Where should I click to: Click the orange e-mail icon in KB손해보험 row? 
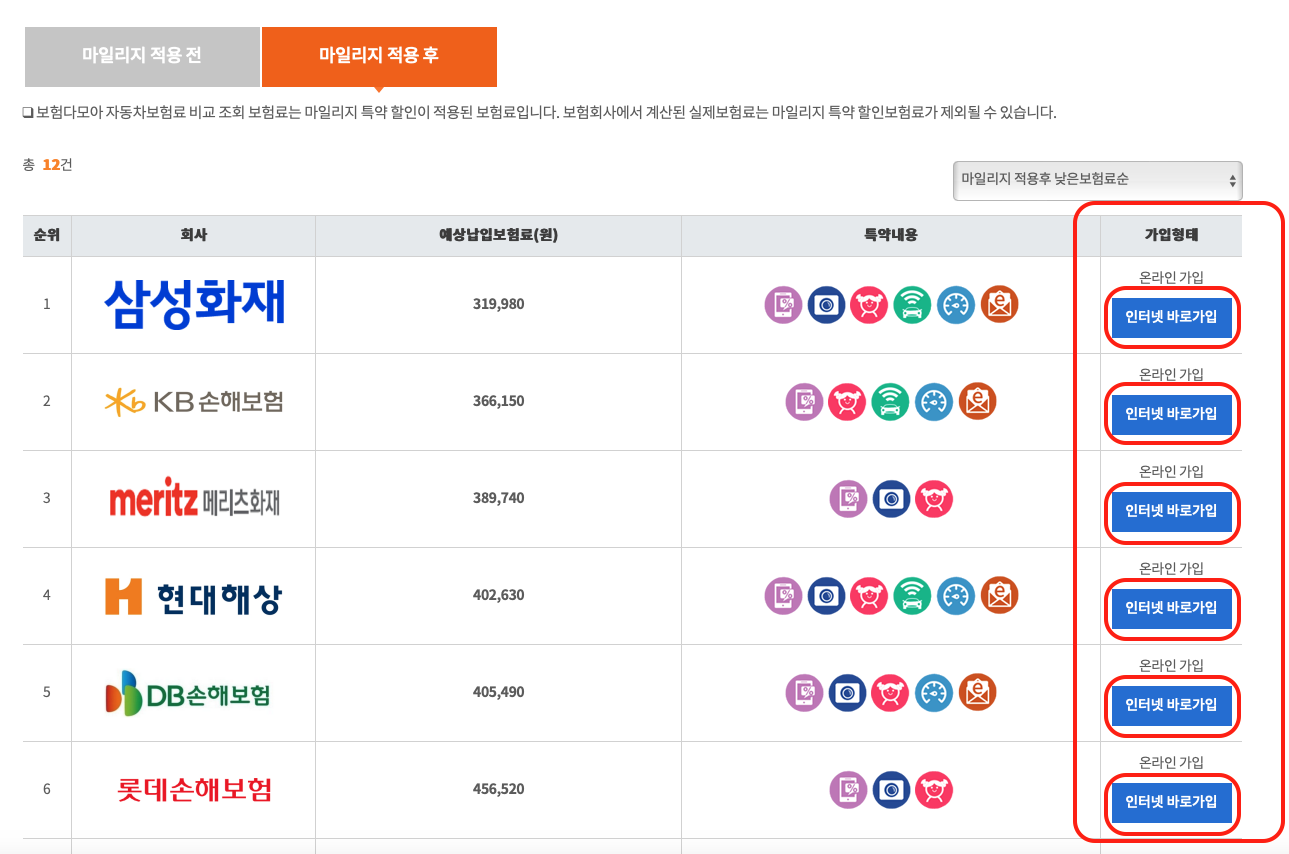[x=977, y=402]
